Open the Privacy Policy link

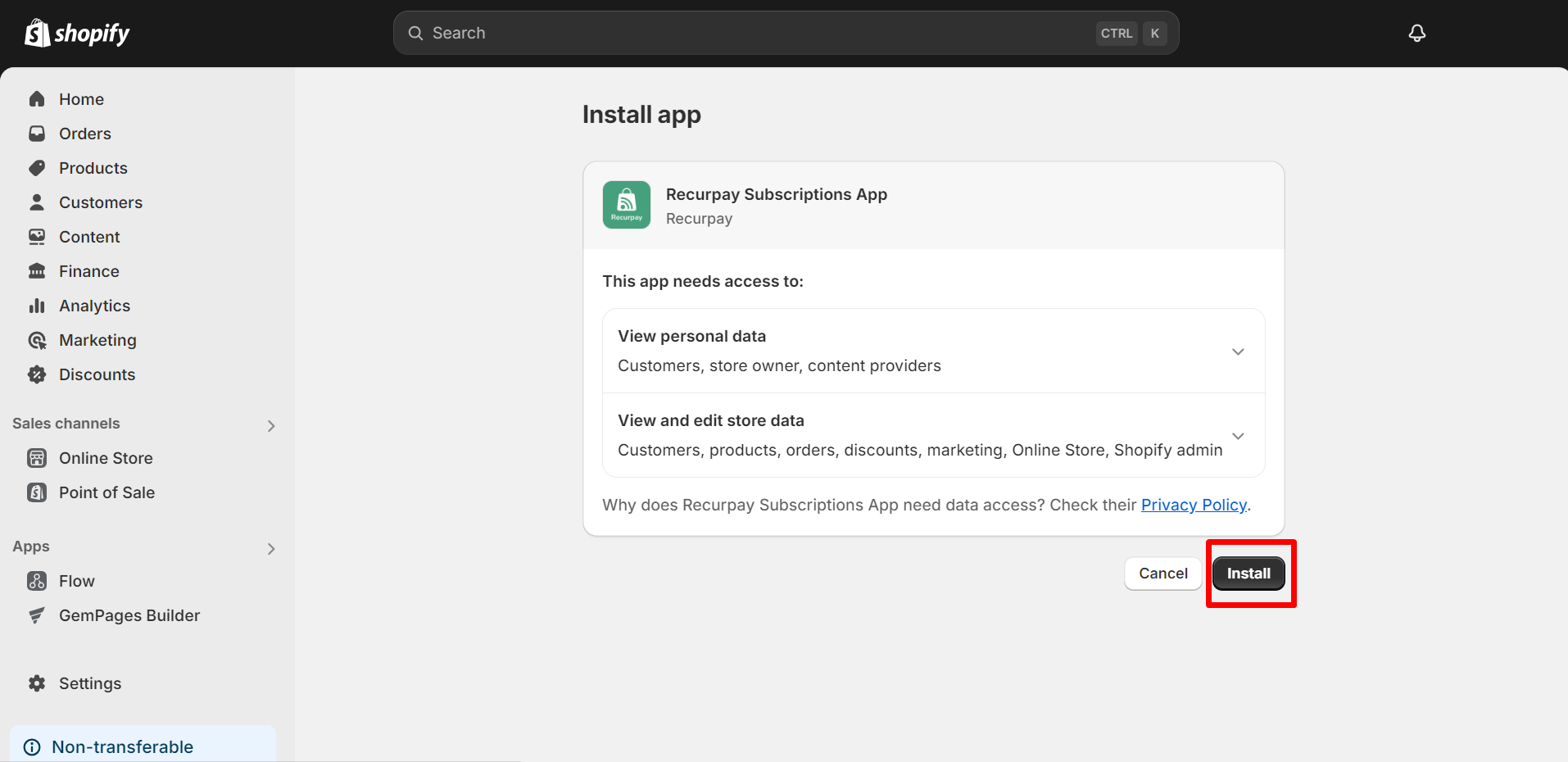(1193, 505)
